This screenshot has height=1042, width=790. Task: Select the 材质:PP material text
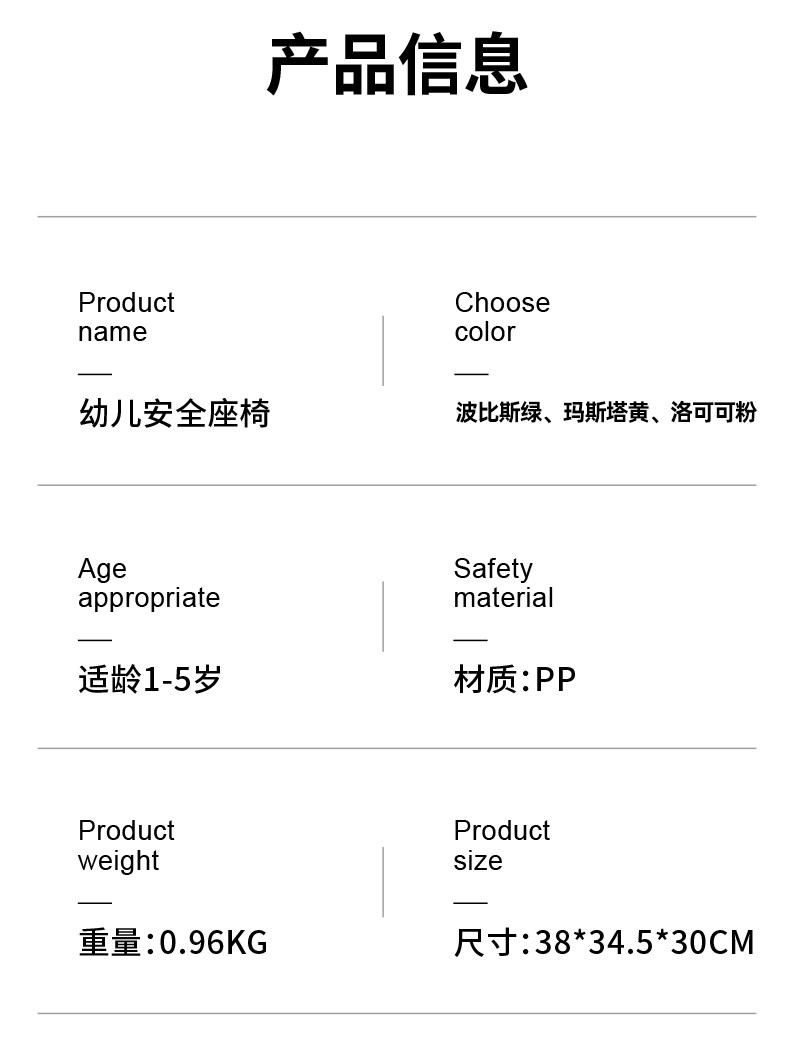point(515,680)
